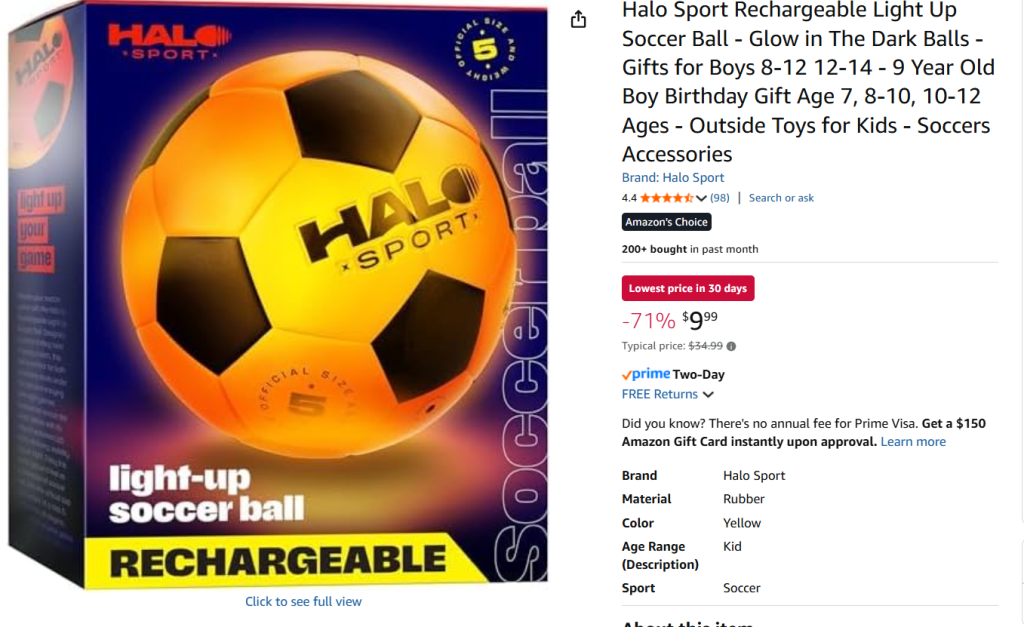Click the star rating graphic
This screenshot has width=1024, height=627.
[667, 198]
